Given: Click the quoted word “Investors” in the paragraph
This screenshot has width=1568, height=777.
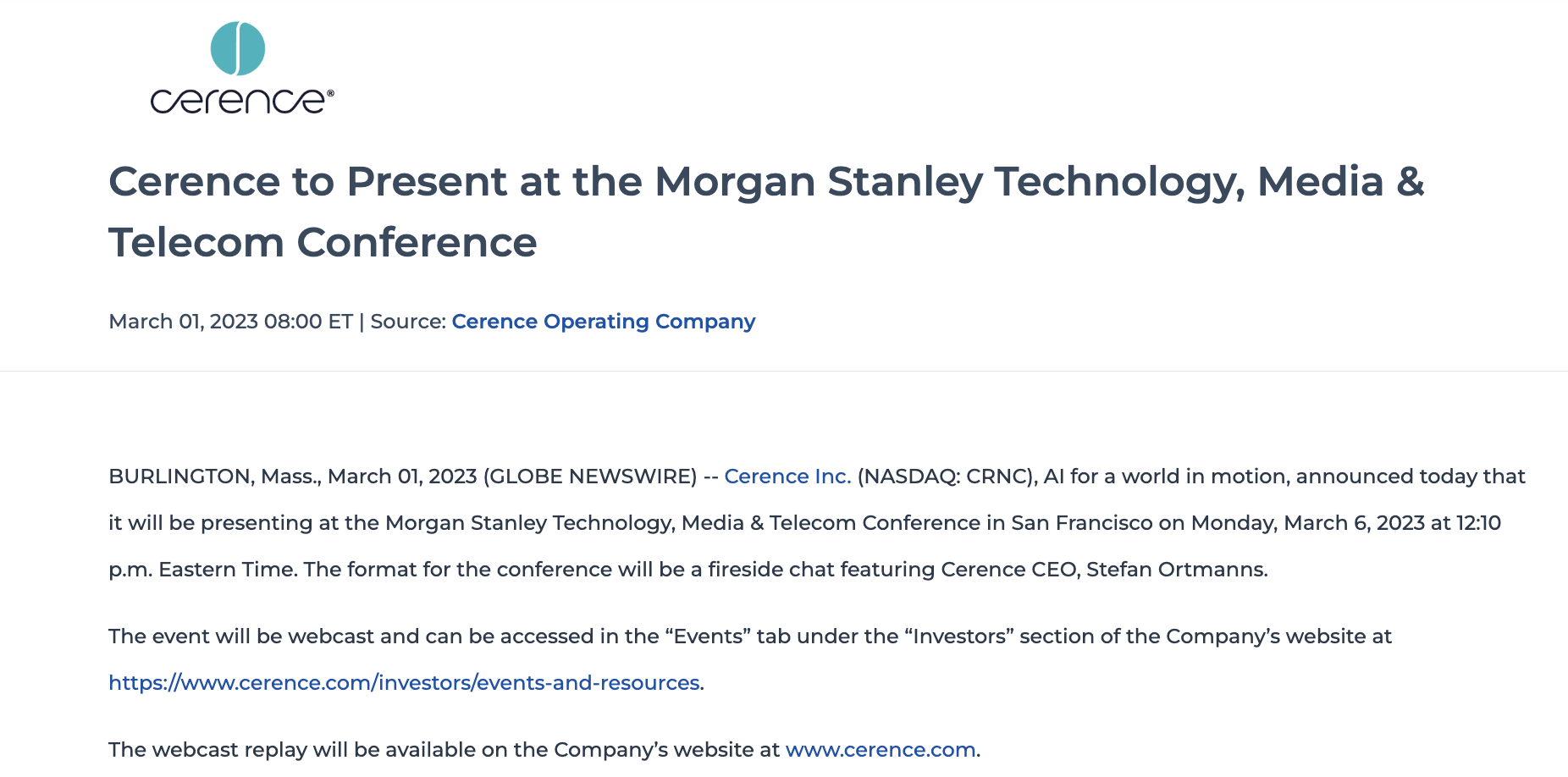Looking at the screenshot, I should [959, 636].
